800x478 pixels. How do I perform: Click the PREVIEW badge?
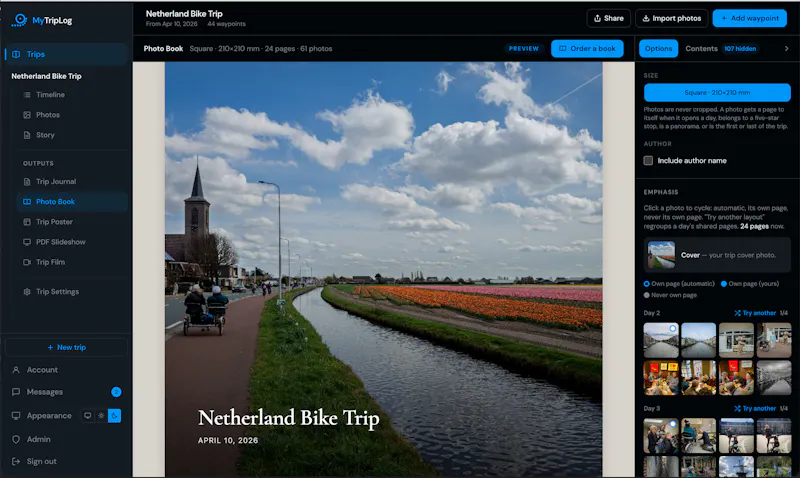point(523,48)
